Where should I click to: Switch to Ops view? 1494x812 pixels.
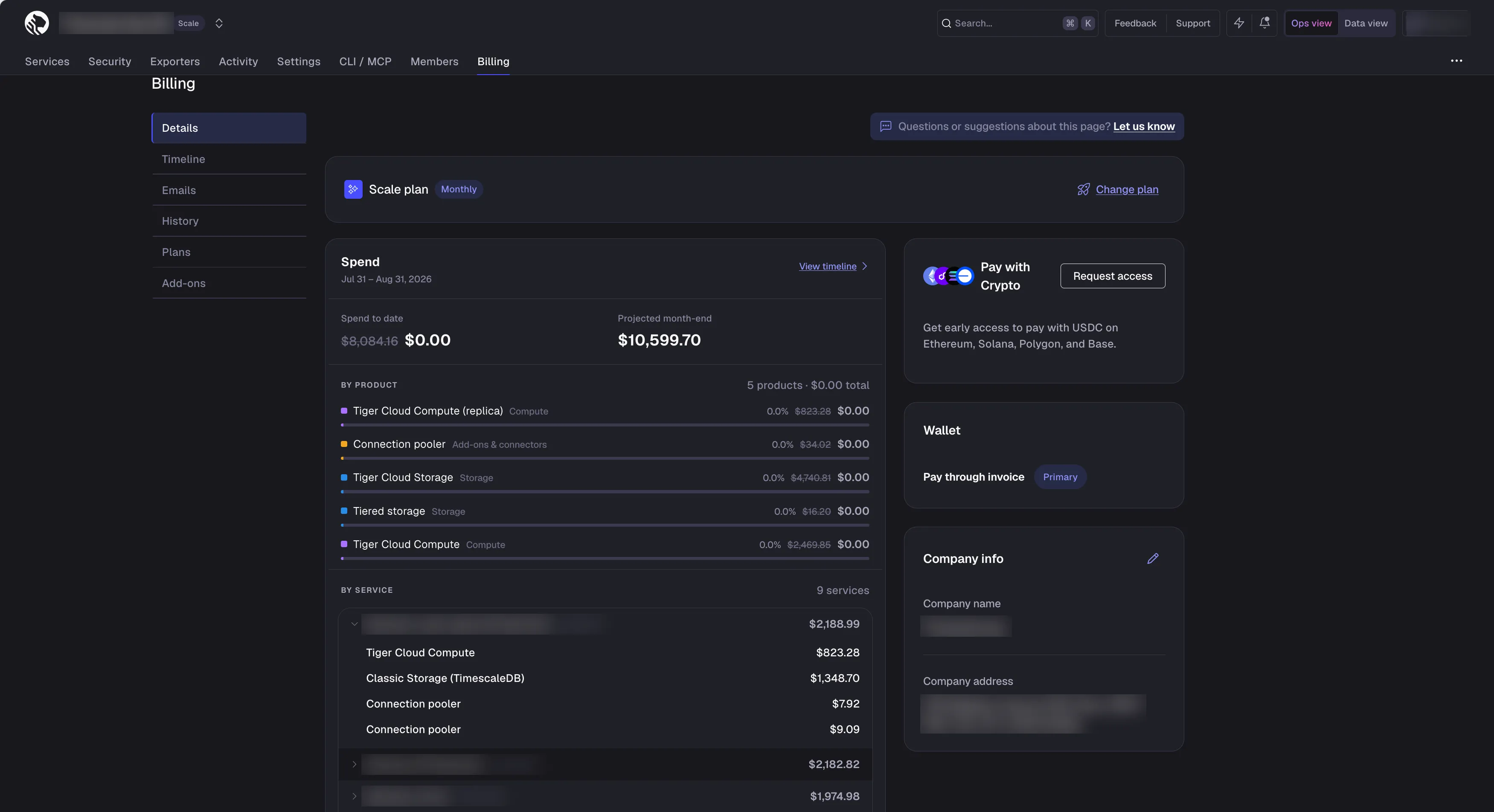click(1311, 23)
